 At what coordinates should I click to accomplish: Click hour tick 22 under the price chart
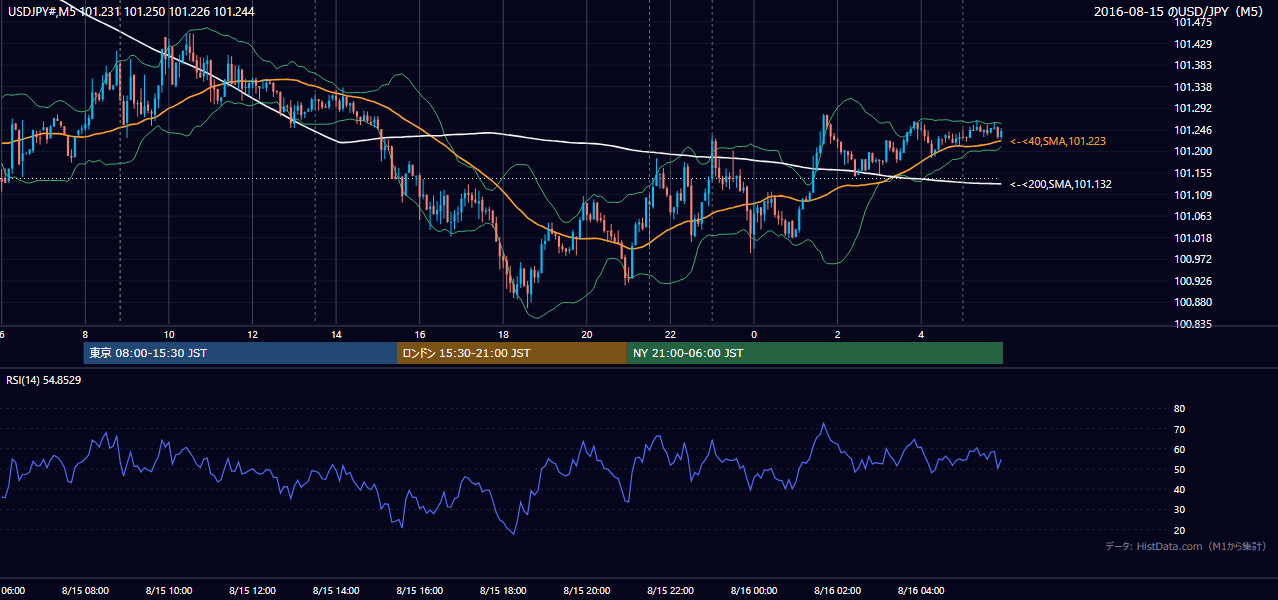(x=670, y=335)
